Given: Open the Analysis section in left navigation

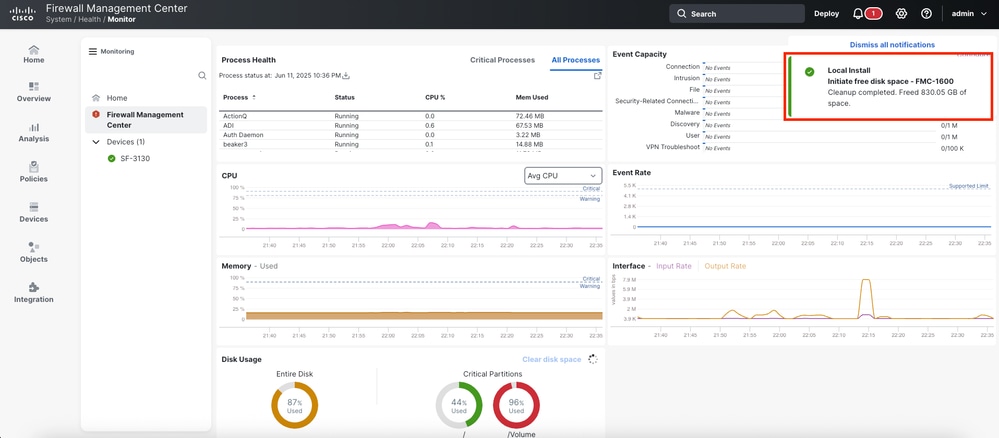Looking at the screenshot, I should click(34, 133).
